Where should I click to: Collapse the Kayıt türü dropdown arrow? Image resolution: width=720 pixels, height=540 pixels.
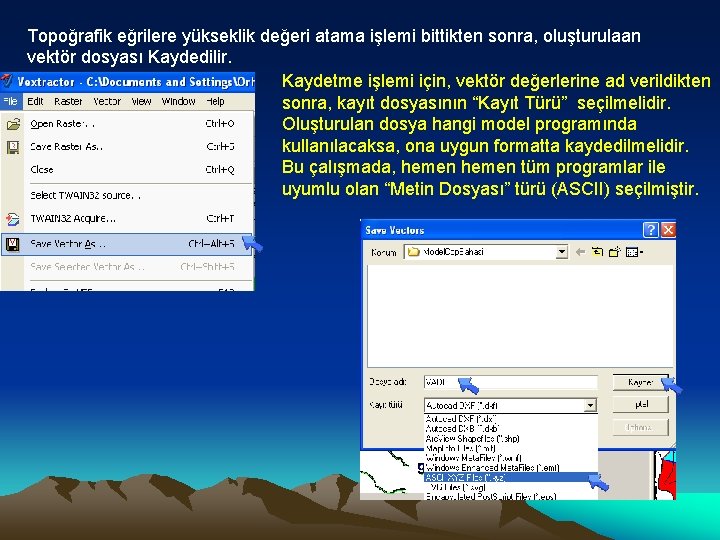591,405
